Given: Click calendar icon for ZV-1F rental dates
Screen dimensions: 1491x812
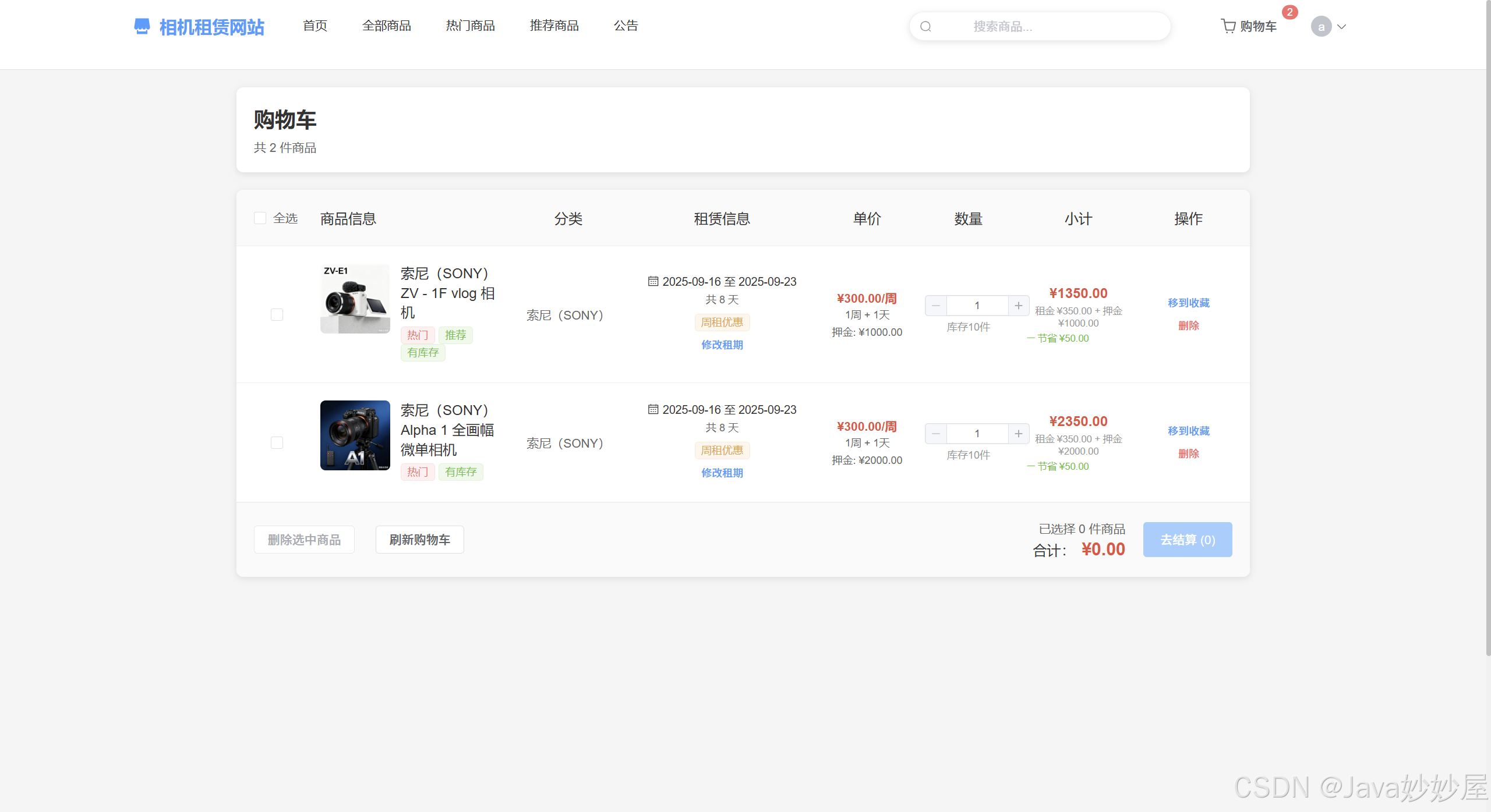Looking at the screenshot, I should click(x=653, y=281).
